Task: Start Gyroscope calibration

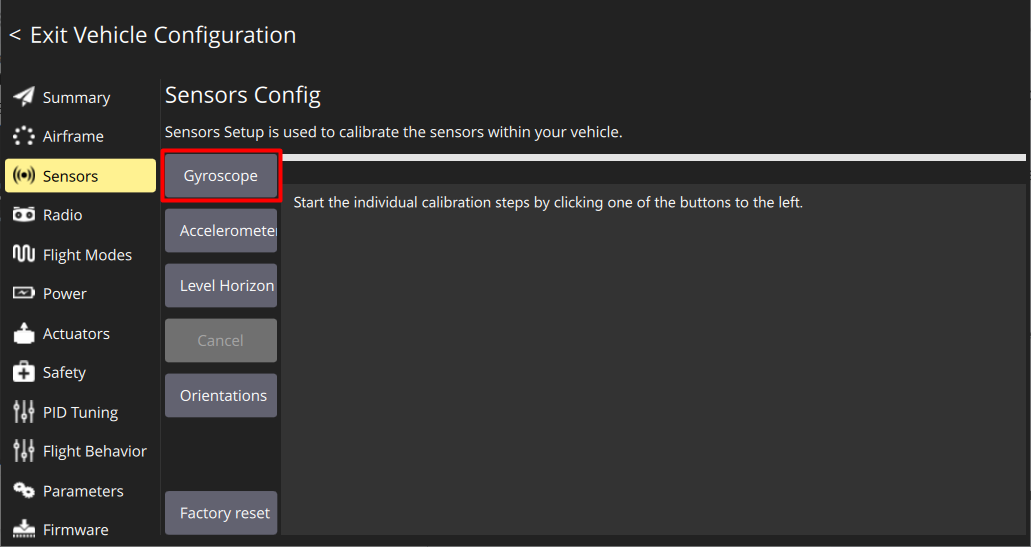Action: tap(221, 176)
